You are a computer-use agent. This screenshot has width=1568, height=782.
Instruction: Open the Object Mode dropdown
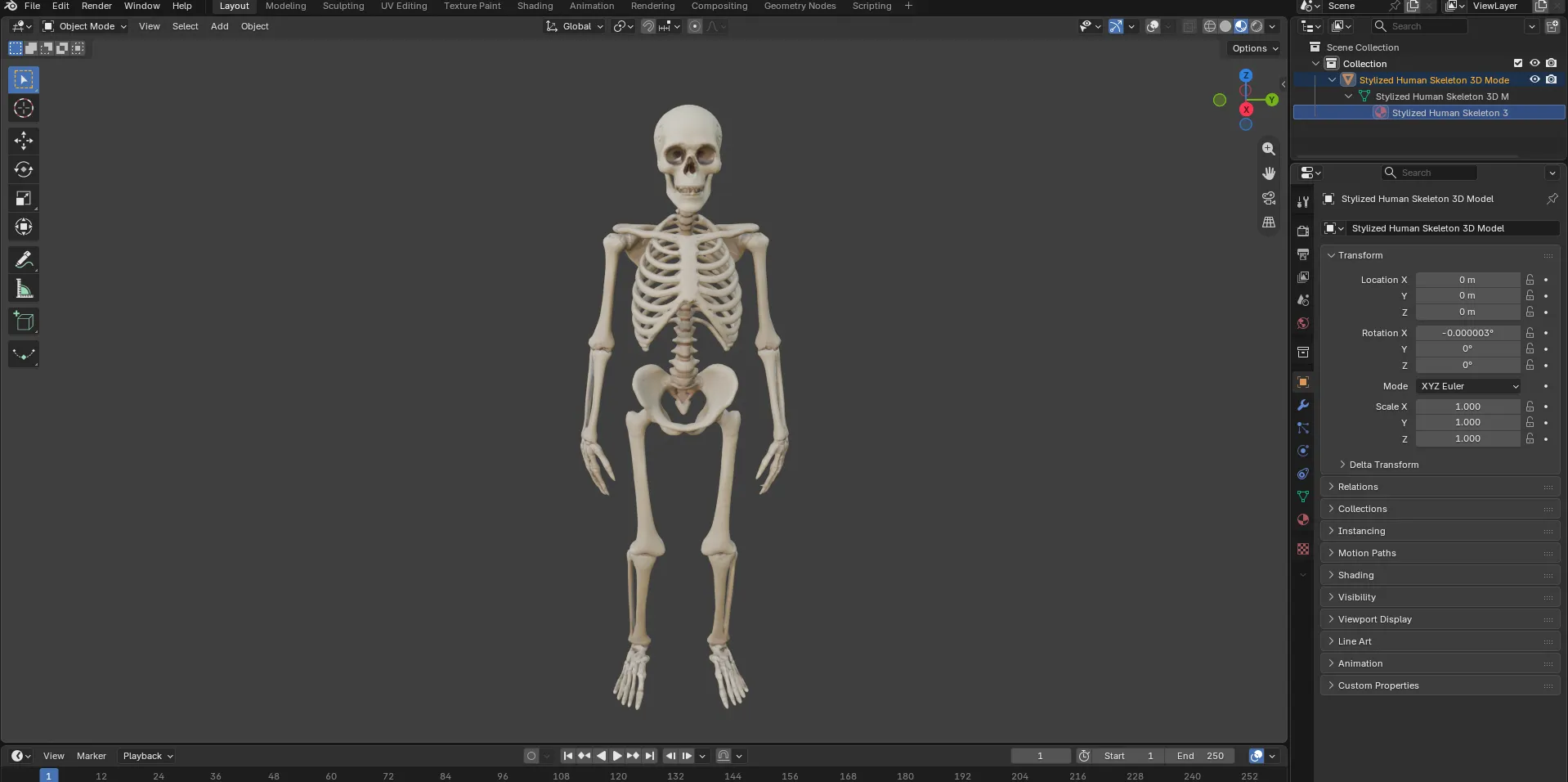(85, 26)
